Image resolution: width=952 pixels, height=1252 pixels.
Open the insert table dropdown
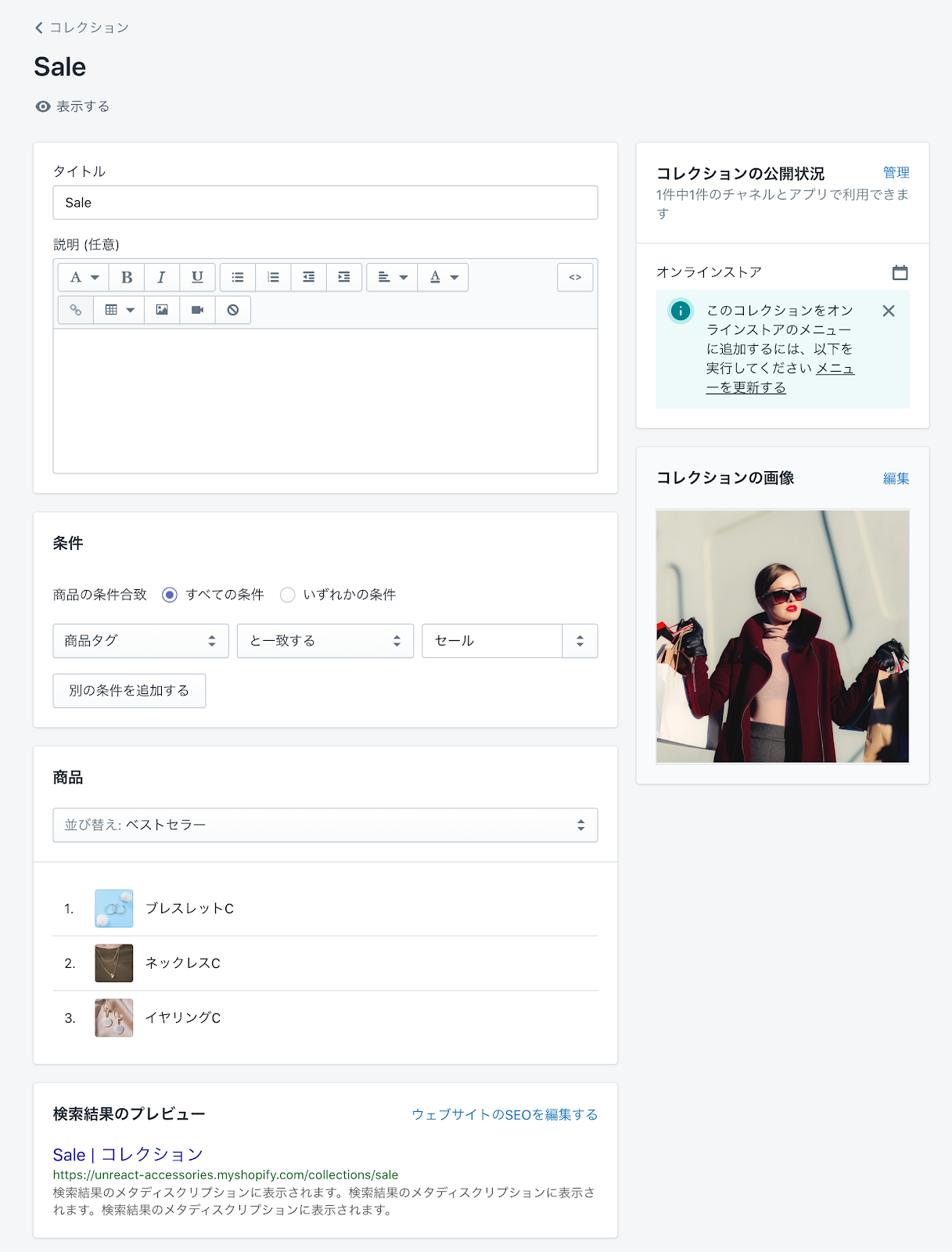[119, 310]
